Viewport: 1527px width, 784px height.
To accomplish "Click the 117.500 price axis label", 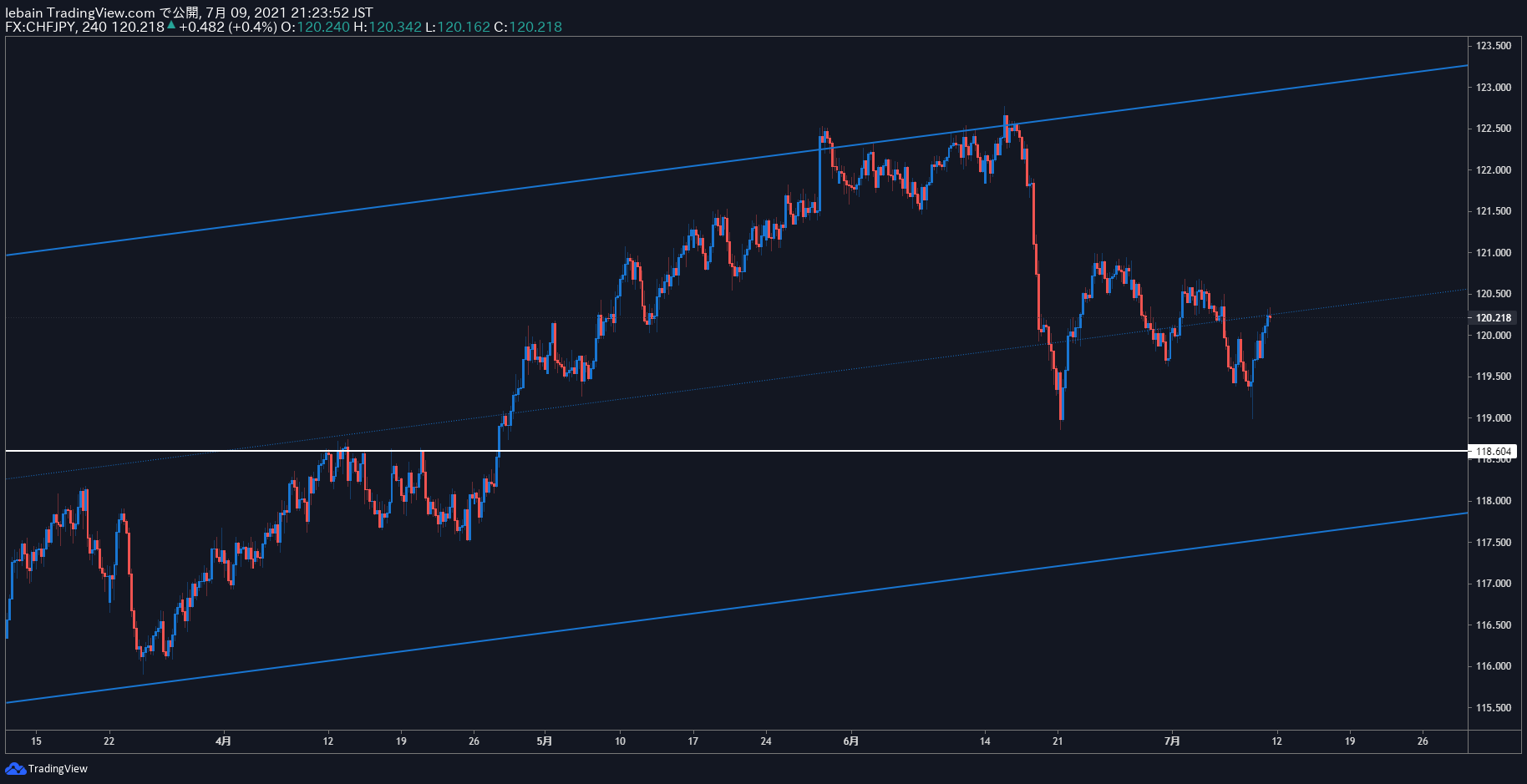I will click(1494, 542).
